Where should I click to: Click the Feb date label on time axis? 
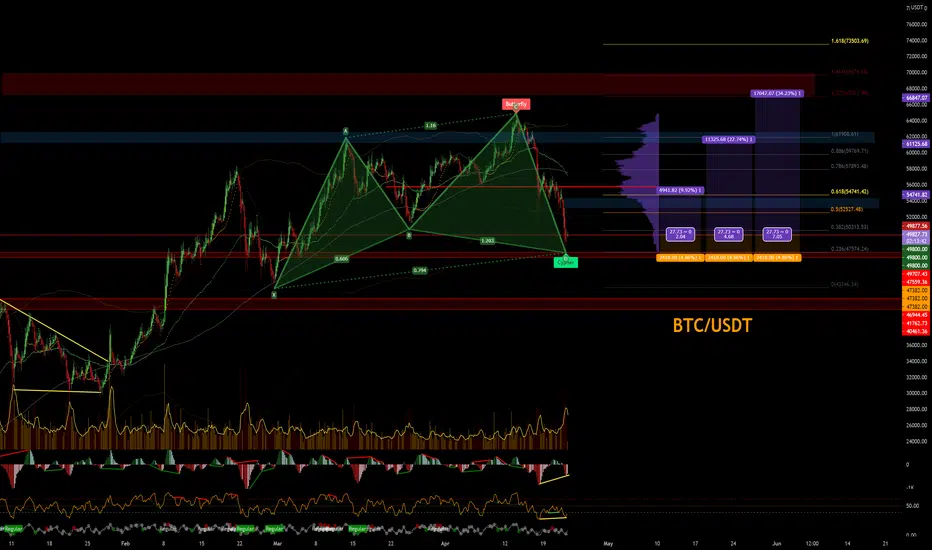125,543
